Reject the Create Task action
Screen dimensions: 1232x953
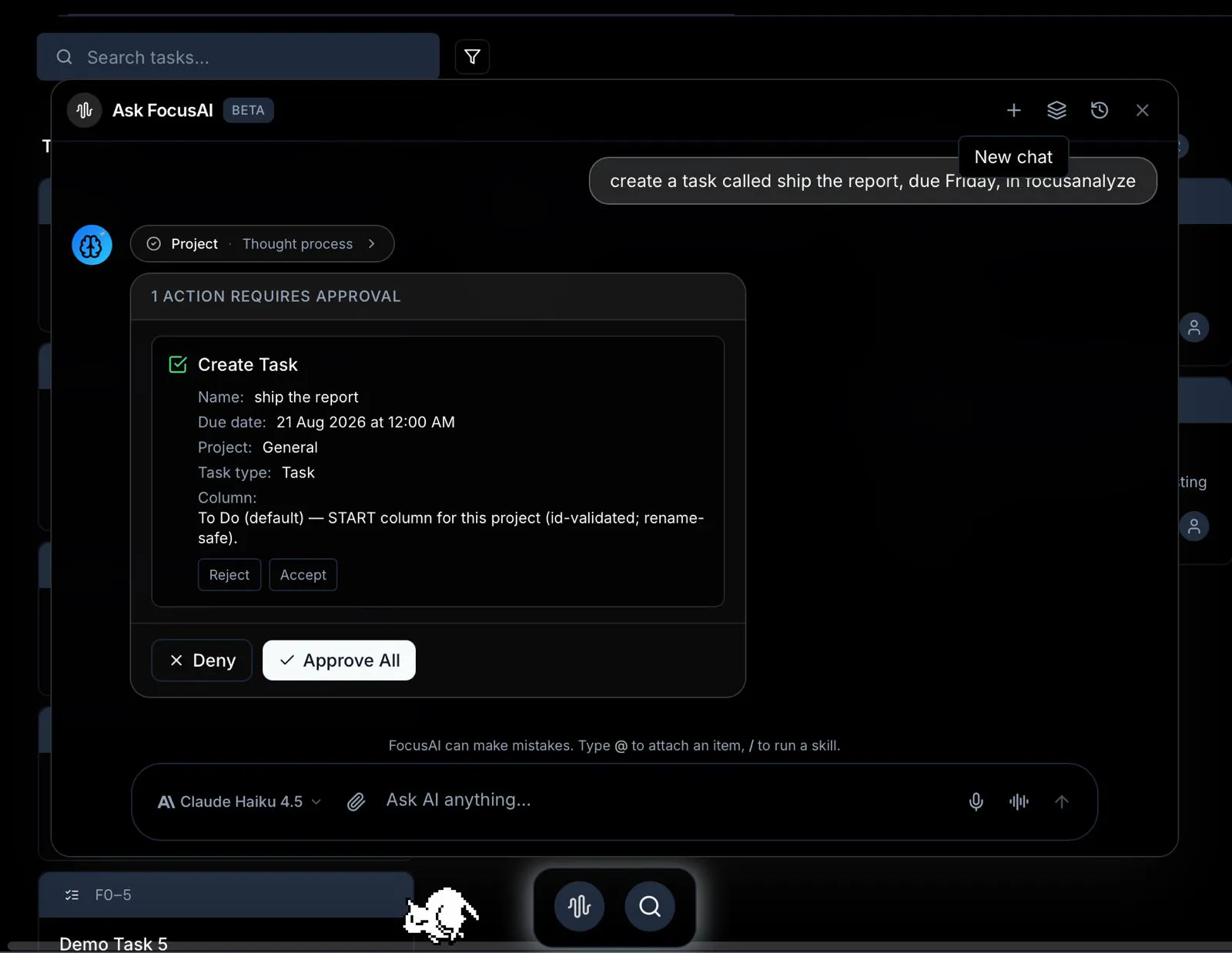[x=229, y=575]
